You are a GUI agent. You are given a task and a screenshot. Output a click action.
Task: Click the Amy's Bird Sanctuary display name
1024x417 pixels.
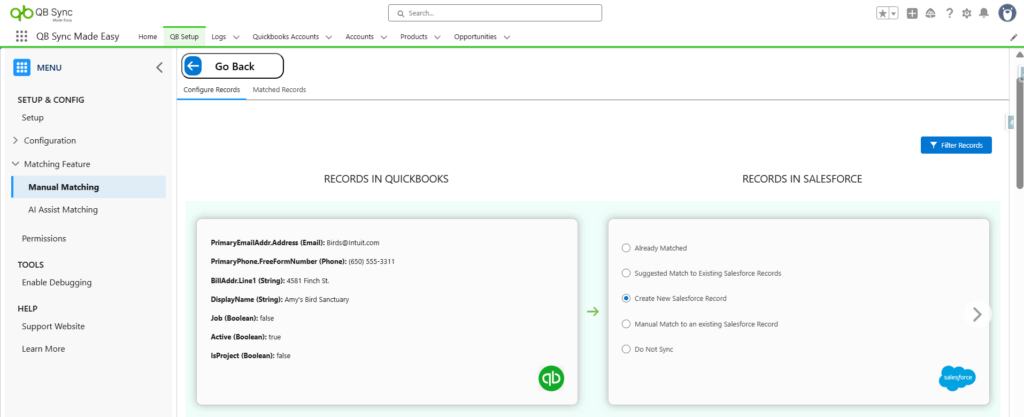(x=317, y=299)
